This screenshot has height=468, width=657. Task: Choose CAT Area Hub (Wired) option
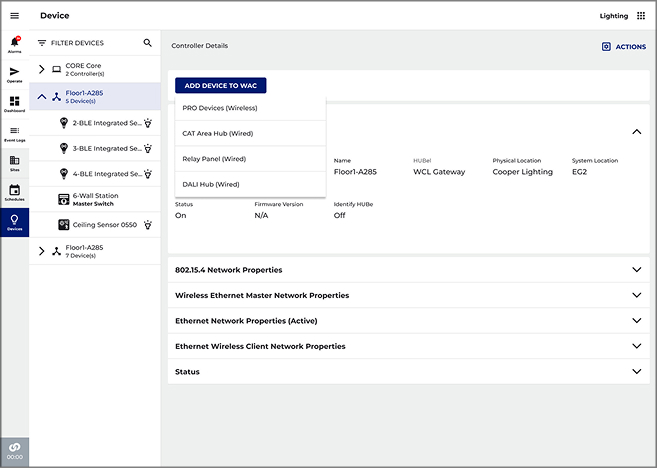pyautogui.click(x=250, y=134)
